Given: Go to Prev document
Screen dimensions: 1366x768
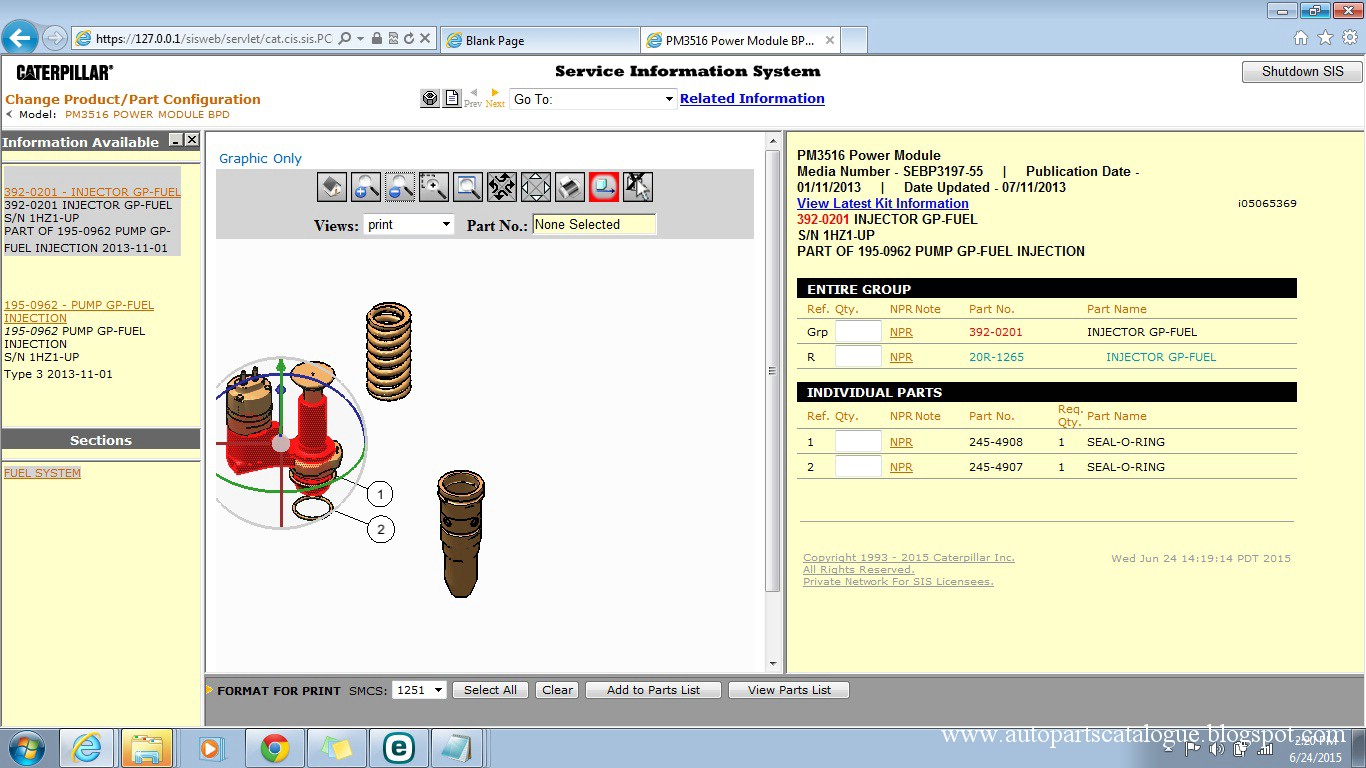Looking at the screenshot, I should [x=473, y=98].
